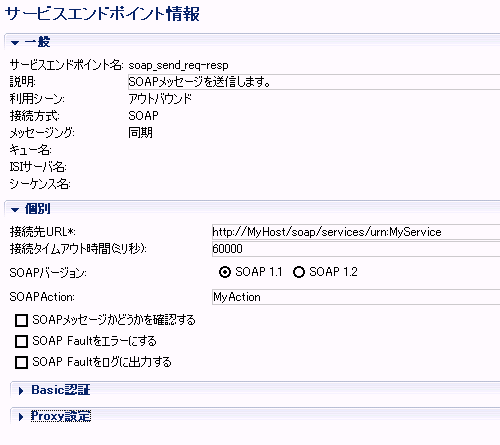Viewport: 500px width, 445px height.
Task: Click the 一般 section title
Action: pos(37,42)
